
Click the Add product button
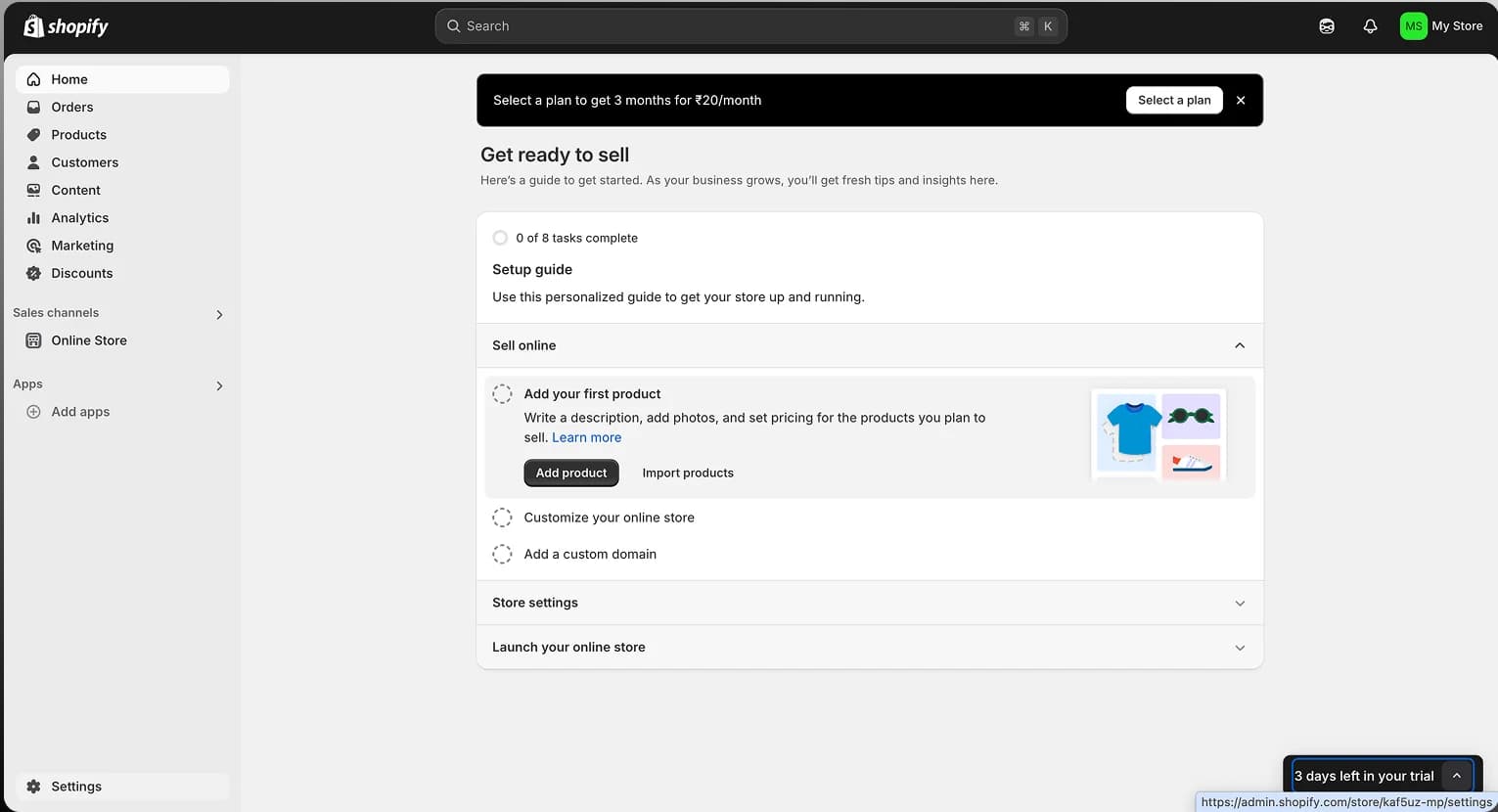pyautogui.click(x=571, y=473)
